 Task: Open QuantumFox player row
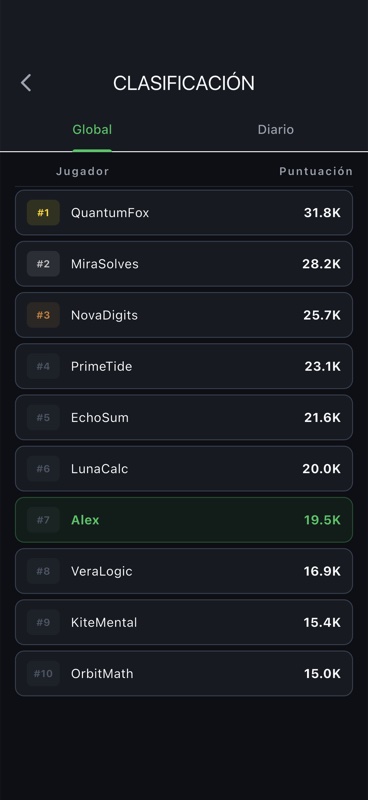point(184,213)
